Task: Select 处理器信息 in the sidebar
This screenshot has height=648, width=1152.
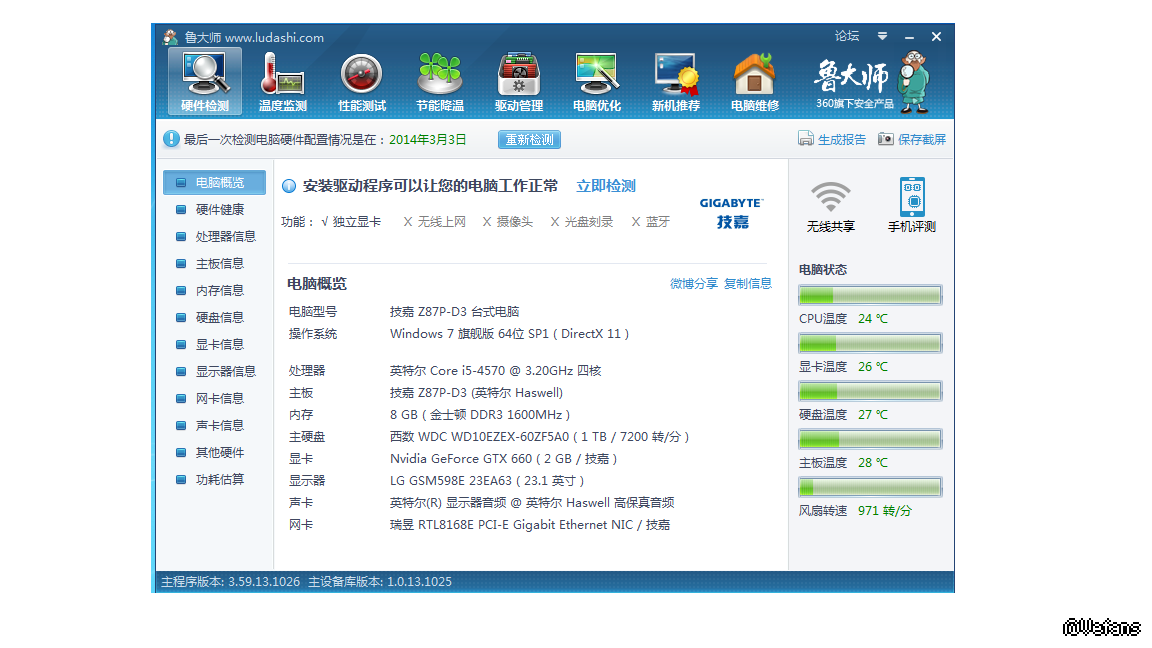Action: (225, 237)
